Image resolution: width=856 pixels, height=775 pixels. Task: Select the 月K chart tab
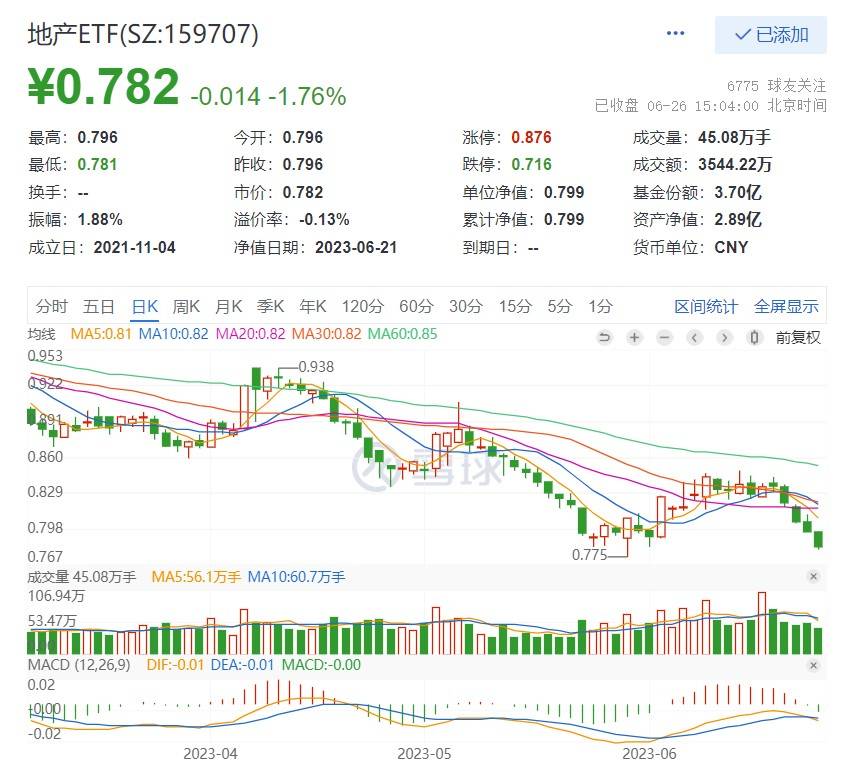point(228,306)
